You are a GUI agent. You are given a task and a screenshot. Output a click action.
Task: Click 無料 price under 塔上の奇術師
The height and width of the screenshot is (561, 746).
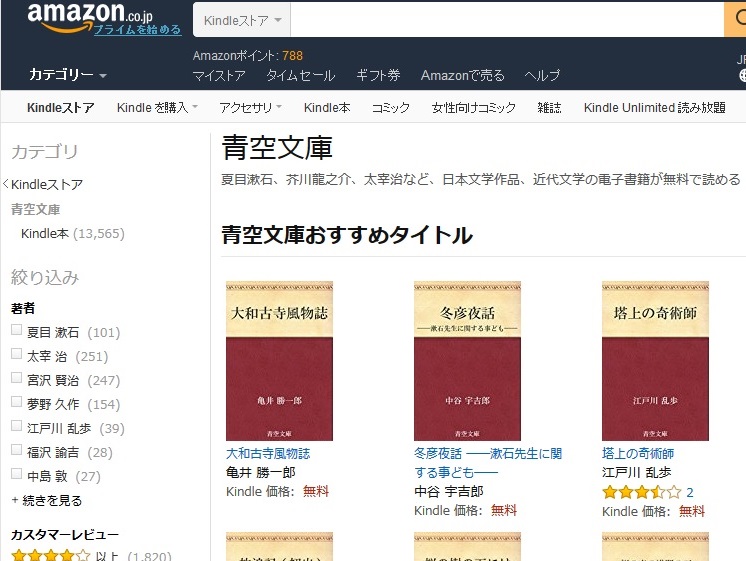coord(692,512)
